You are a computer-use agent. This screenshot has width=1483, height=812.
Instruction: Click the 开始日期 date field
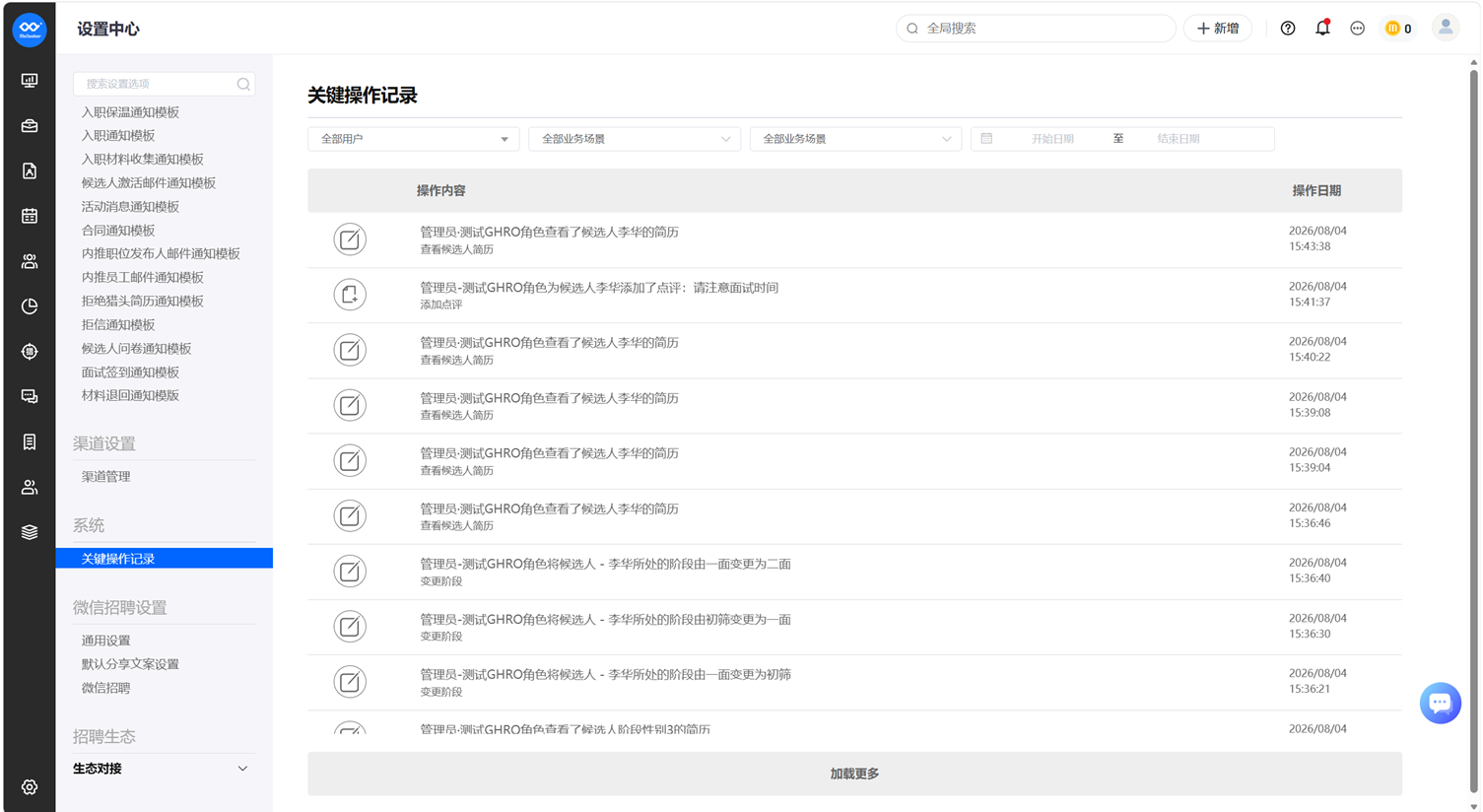[x=1052, y=139]
